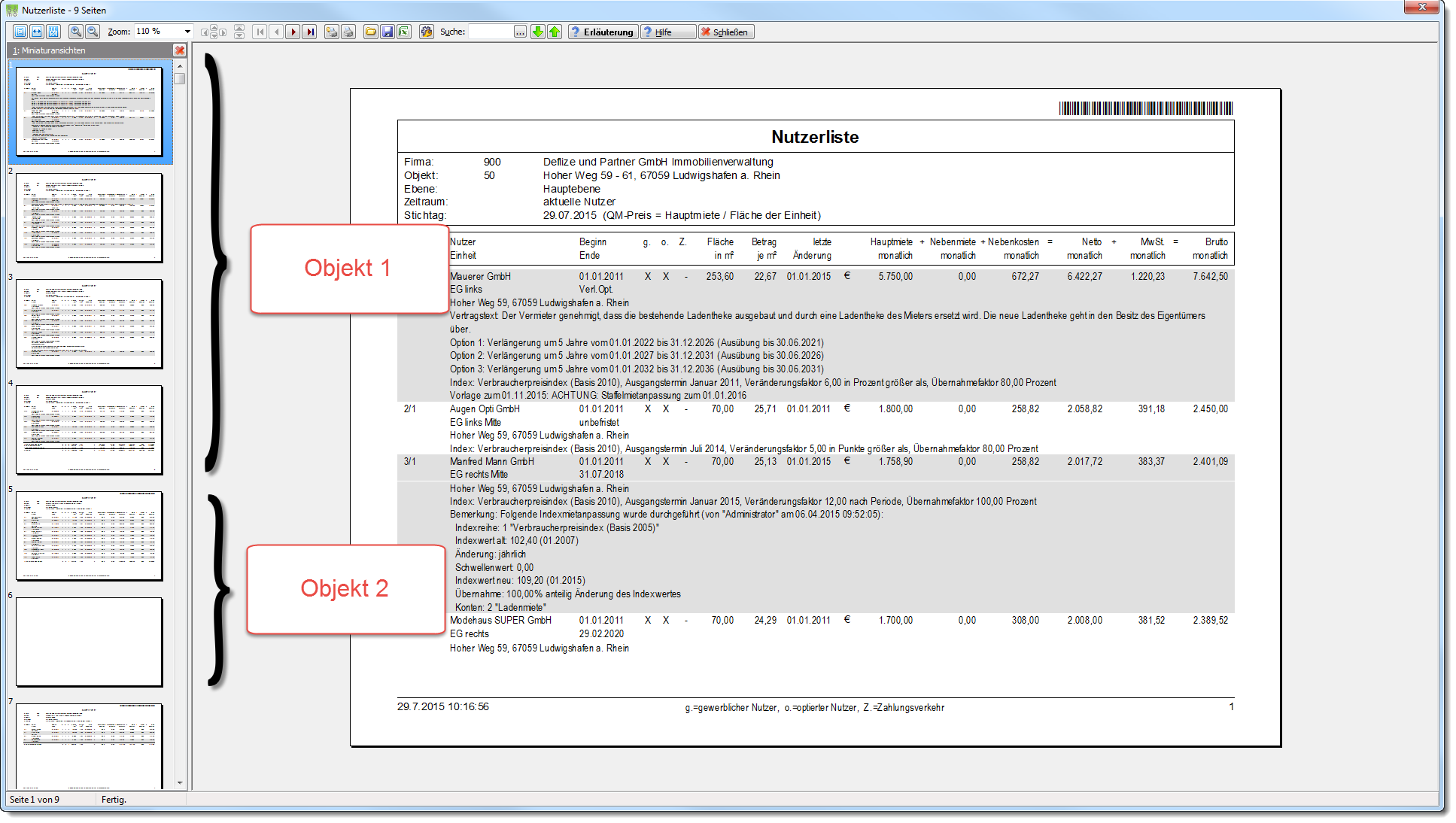Click the 'Nutzerliste' report title

(815, 137)
